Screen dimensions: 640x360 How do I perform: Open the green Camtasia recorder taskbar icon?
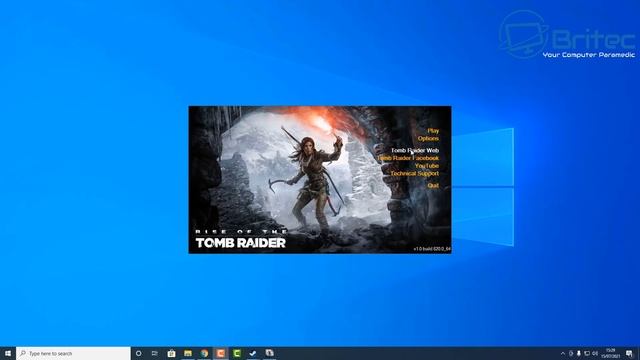coord(237,353)
